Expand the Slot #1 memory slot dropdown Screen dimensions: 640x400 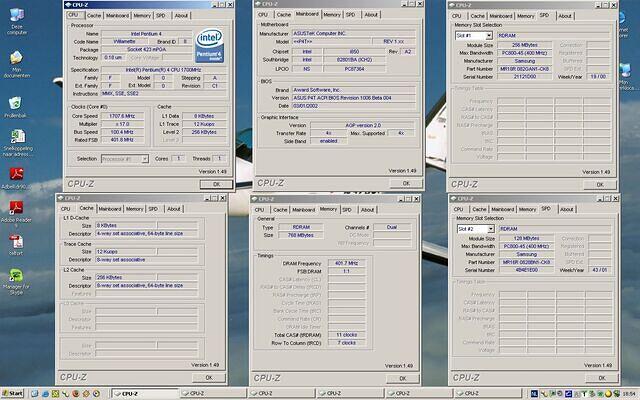[472, 35]
